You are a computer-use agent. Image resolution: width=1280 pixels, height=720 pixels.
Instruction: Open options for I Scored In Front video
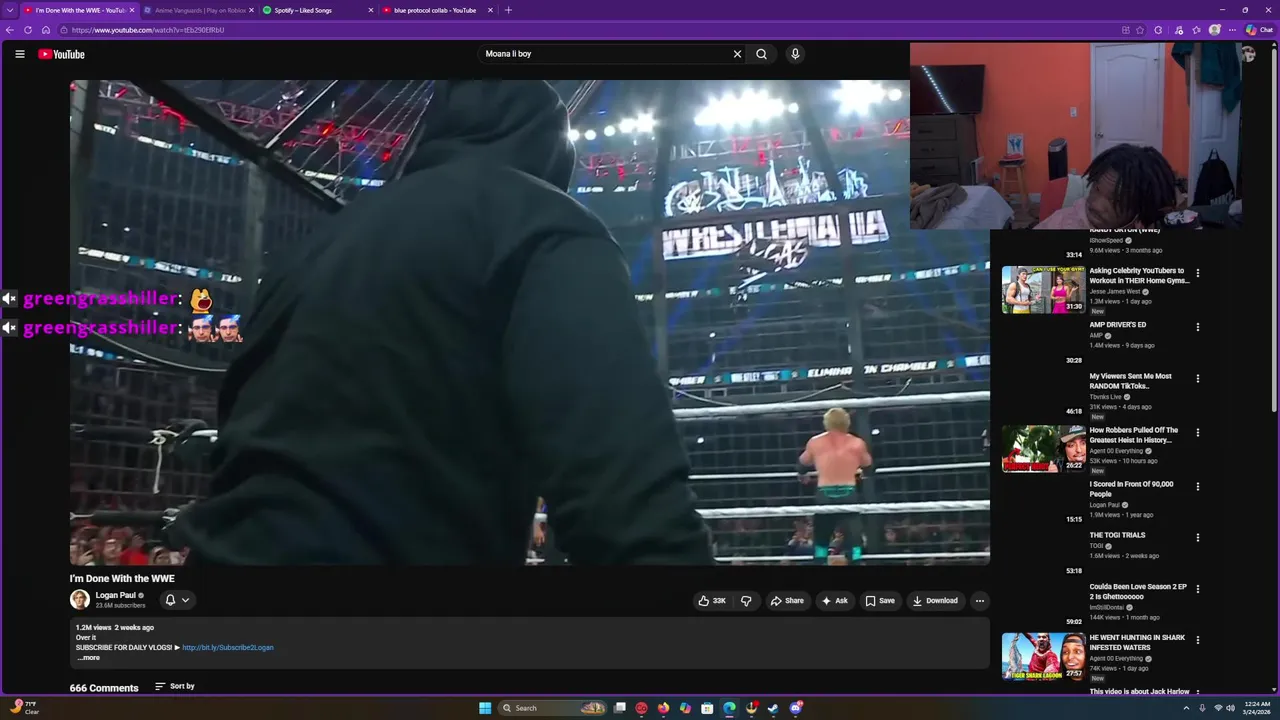click(x=1197, y=487)
